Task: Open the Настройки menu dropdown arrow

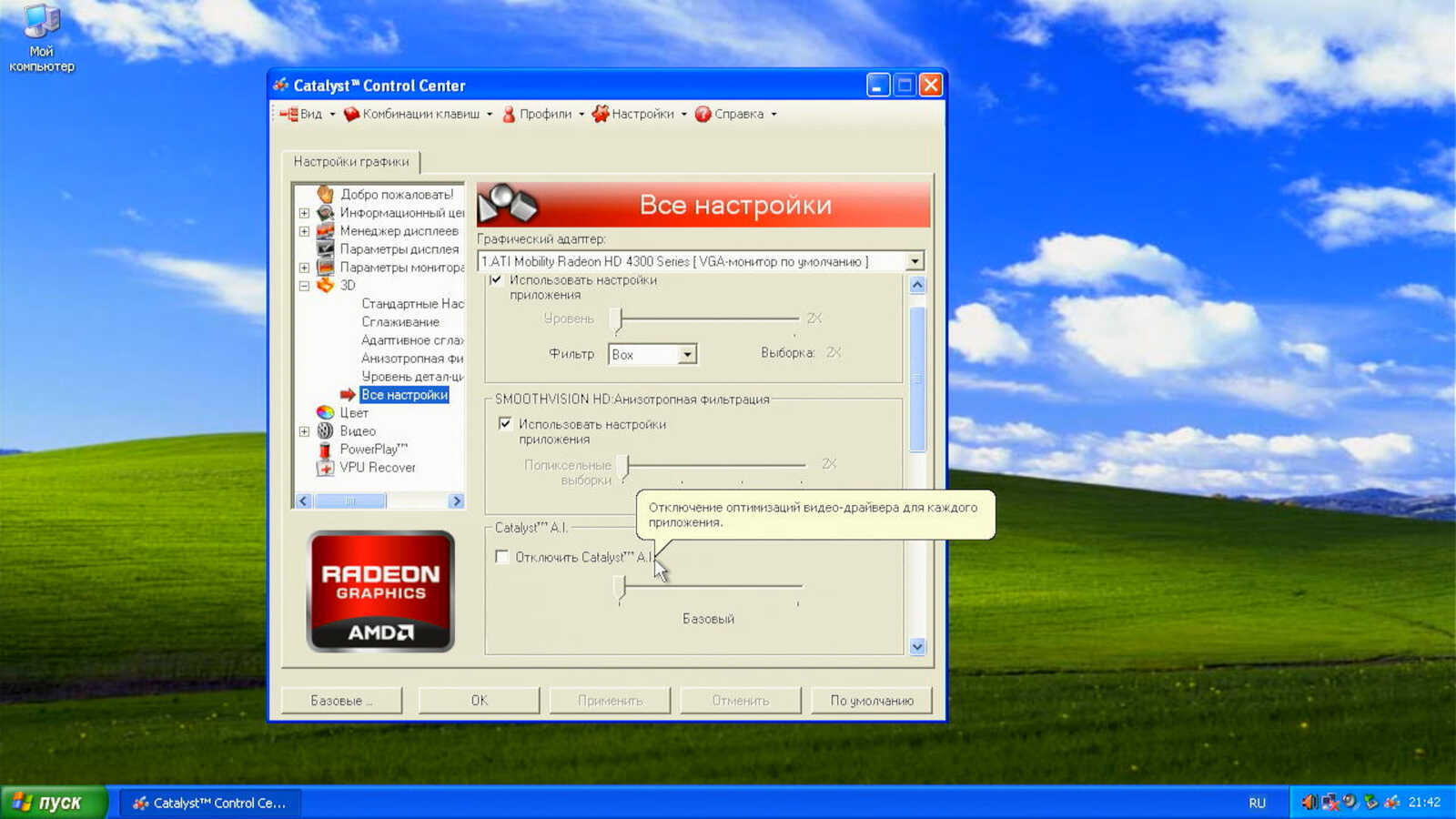Action: 683,115
